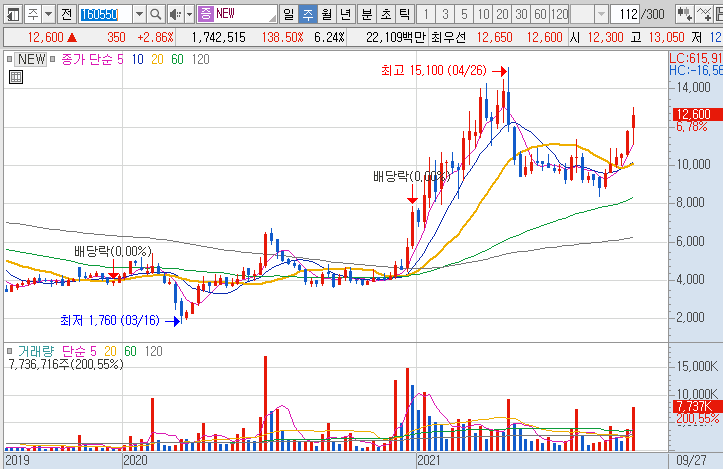Click the NEW label in chart legend
723x469 pixels.
pyautogui.click(x=31, y=59)
